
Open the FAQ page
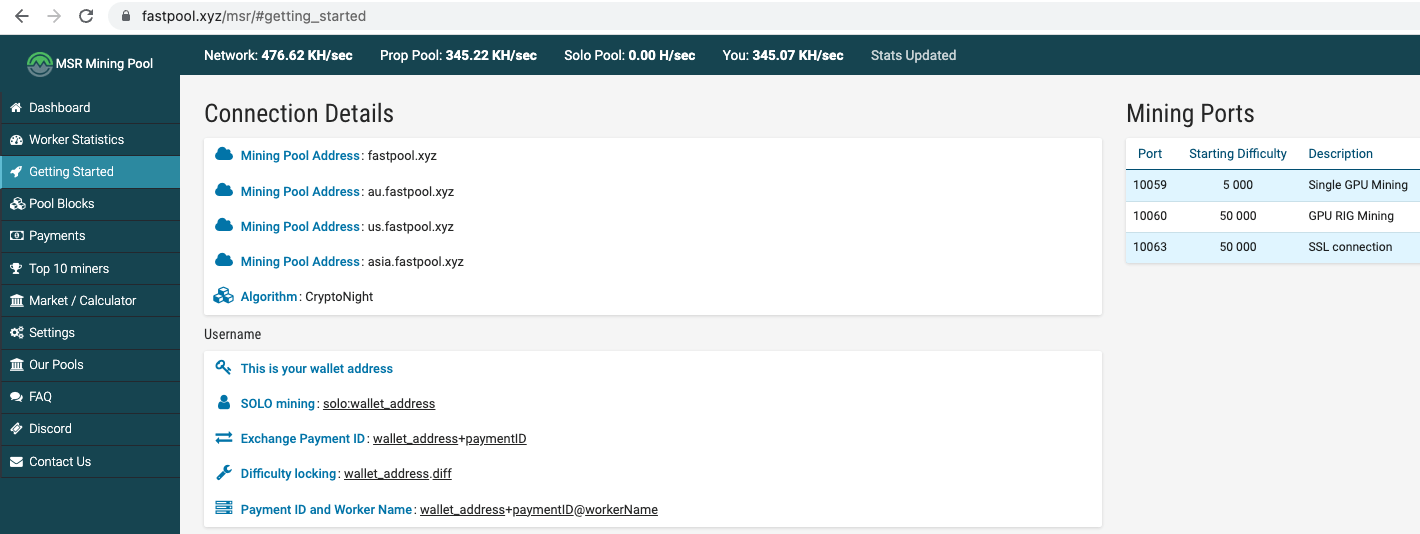90,397
